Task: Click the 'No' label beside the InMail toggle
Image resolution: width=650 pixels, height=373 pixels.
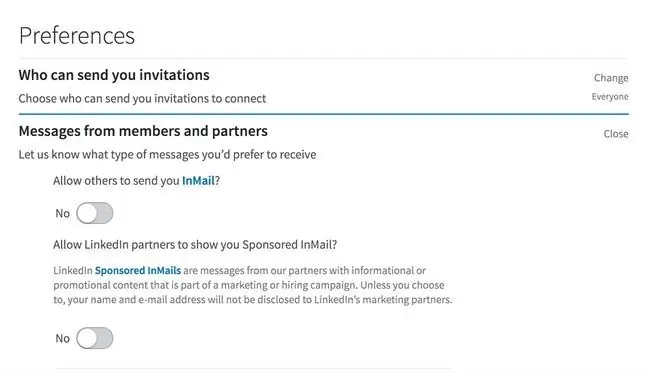Action: 63,213
